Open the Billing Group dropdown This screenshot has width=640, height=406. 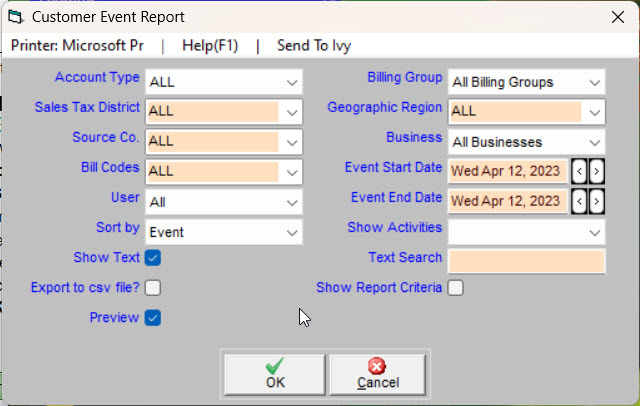[527, 82]
